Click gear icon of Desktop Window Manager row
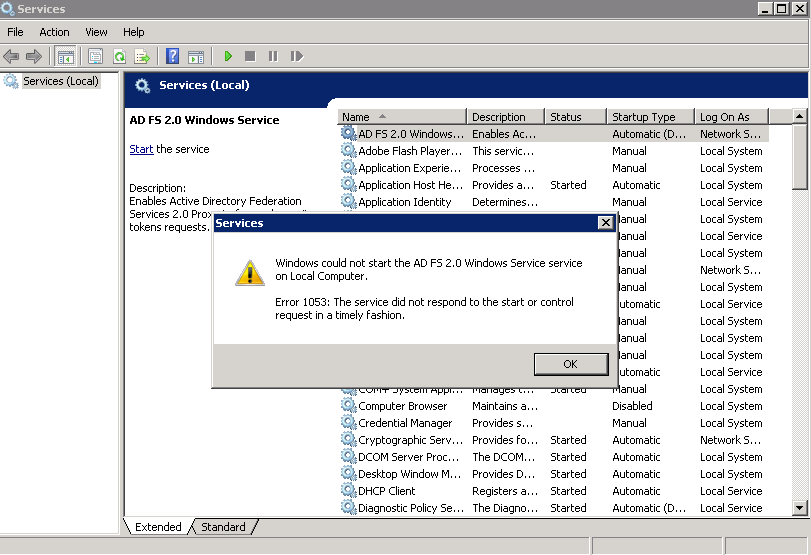 (x=349, y=474)
